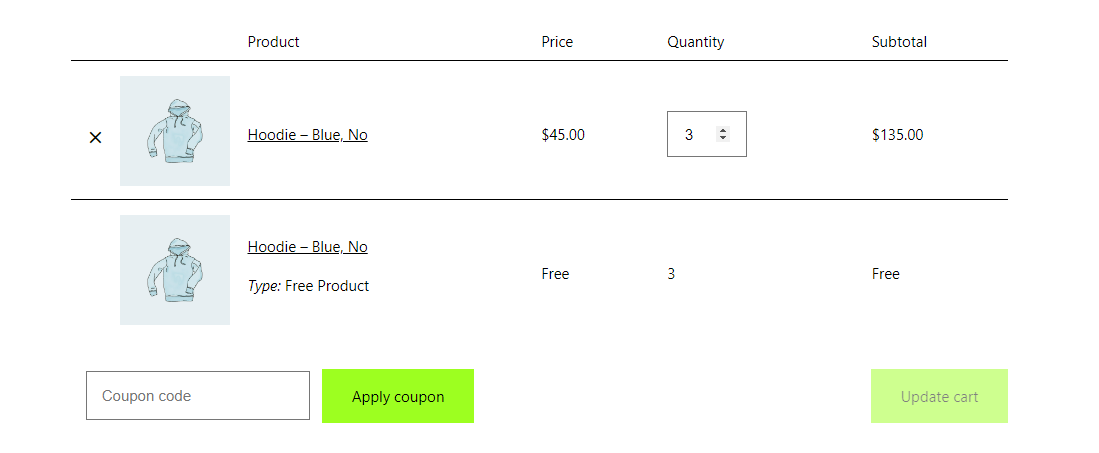The width and height of the screenshot is (1099, 453).
Task: Increase hoodie quantity with up arrow
Action: [723, 130]
